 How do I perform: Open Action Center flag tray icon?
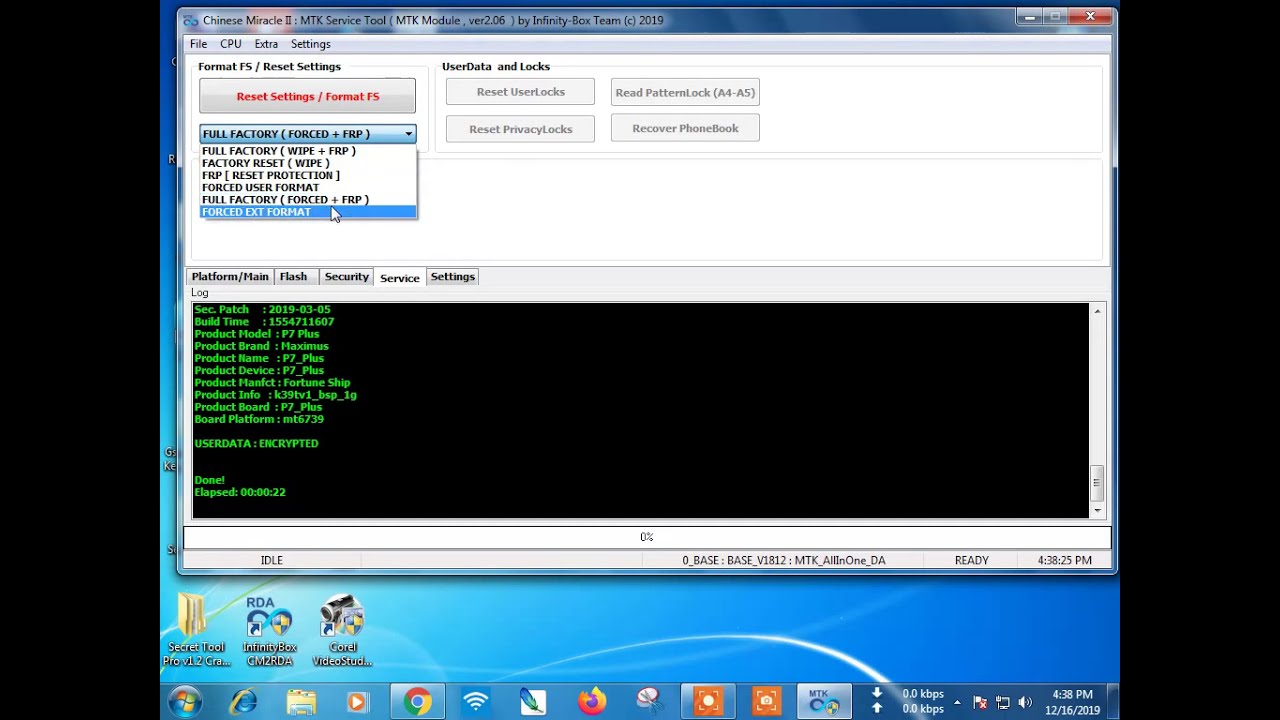tap(980, 703)
